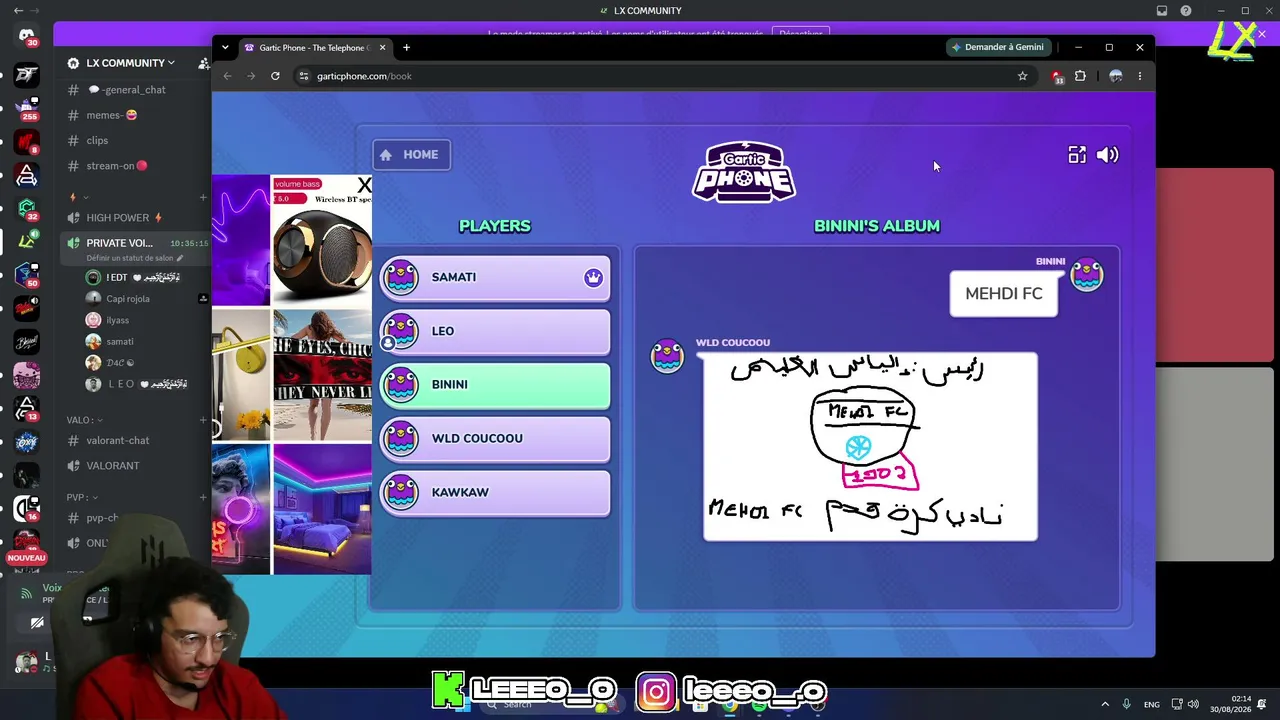Open a new Chrome tab
The image size is (1280, 720).
406,47
